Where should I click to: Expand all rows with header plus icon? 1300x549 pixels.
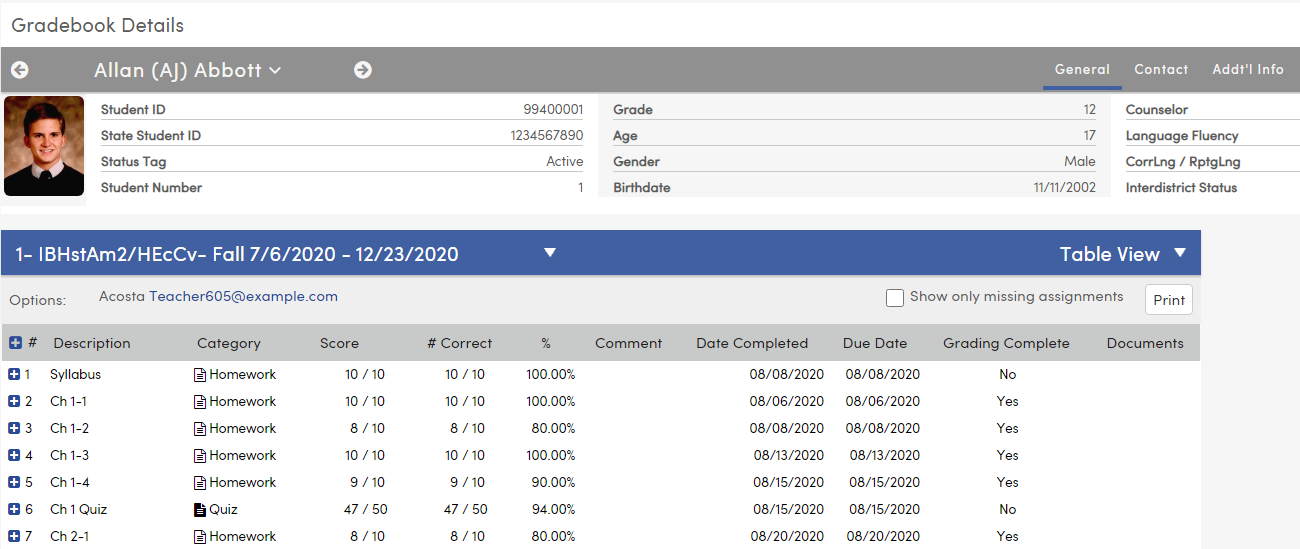click(x=15, y=343)
